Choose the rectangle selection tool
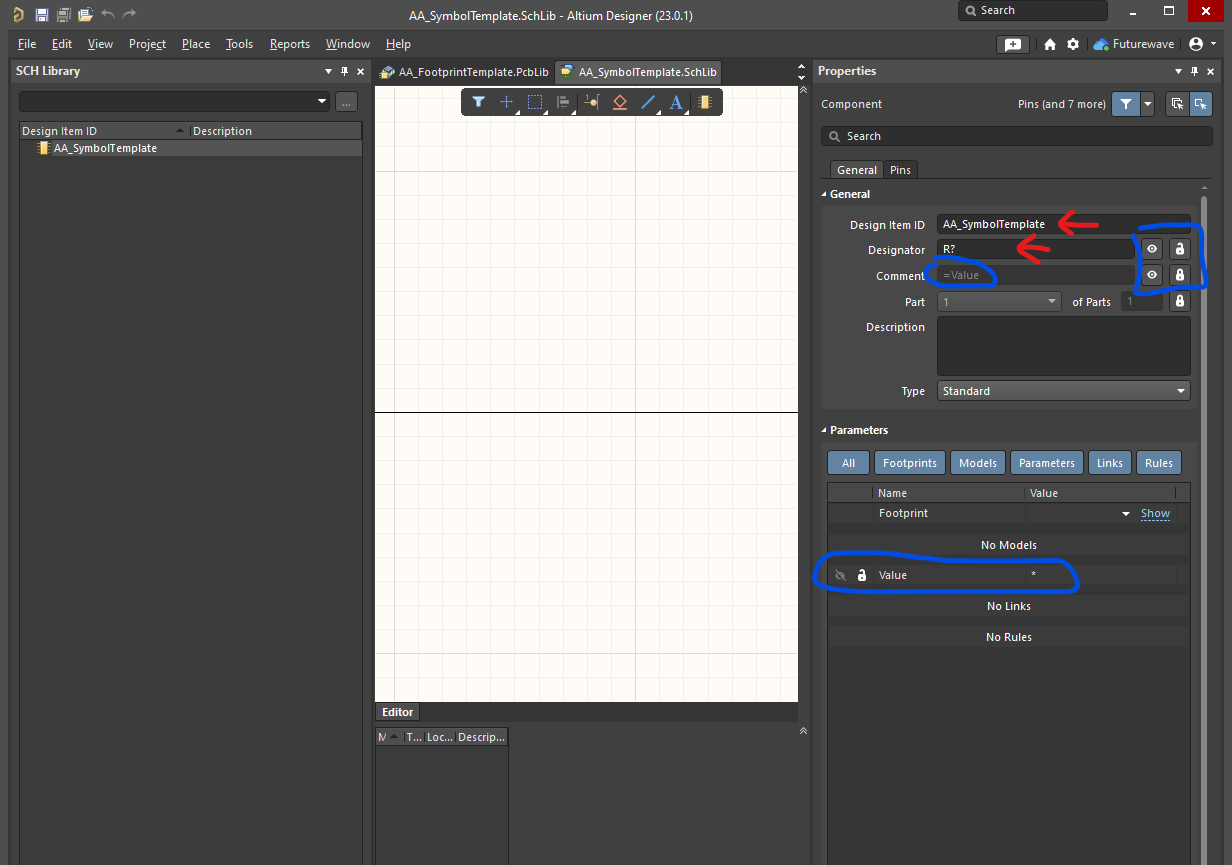 tap(535, 102)
